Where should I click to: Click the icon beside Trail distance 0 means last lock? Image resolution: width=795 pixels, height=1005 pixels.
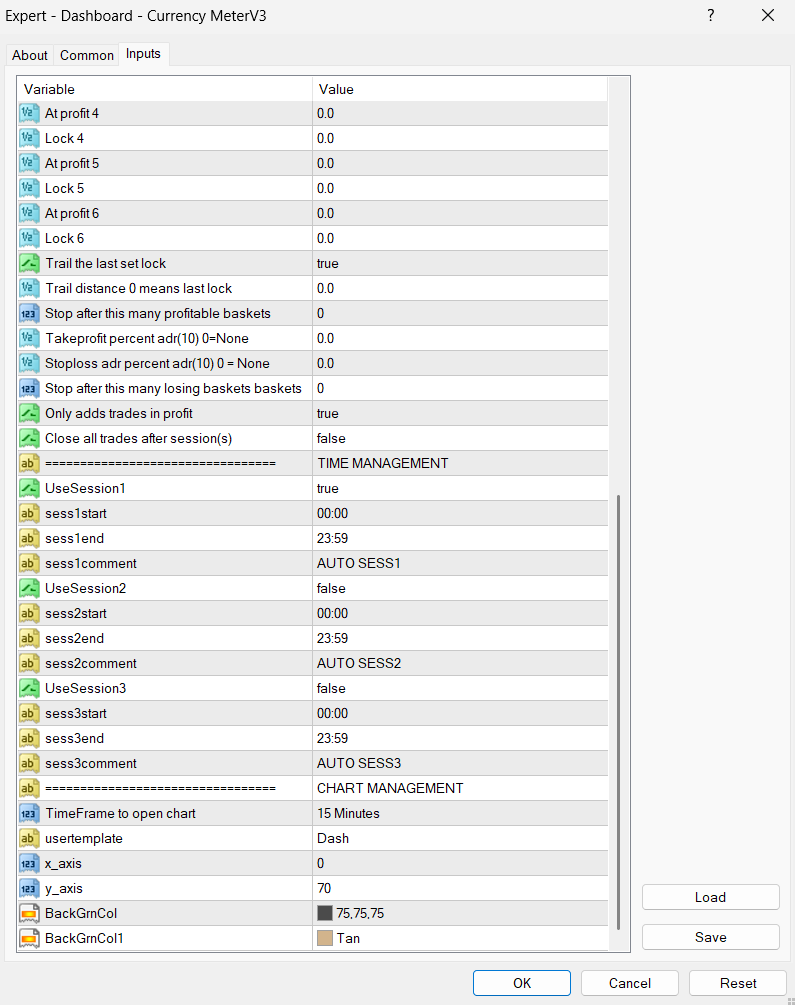coord(29,288)
